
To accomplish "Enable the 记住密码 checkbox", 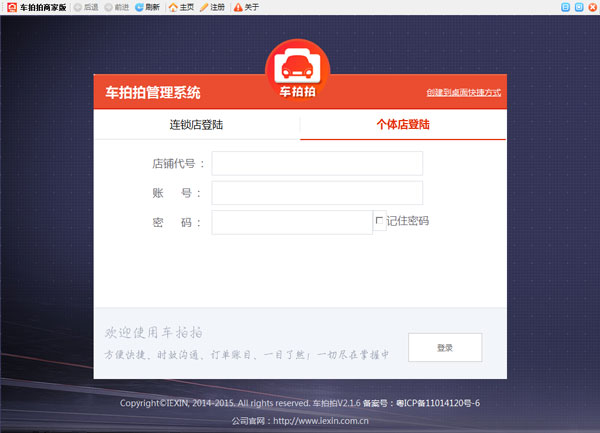I will click(x=379, y=221).
